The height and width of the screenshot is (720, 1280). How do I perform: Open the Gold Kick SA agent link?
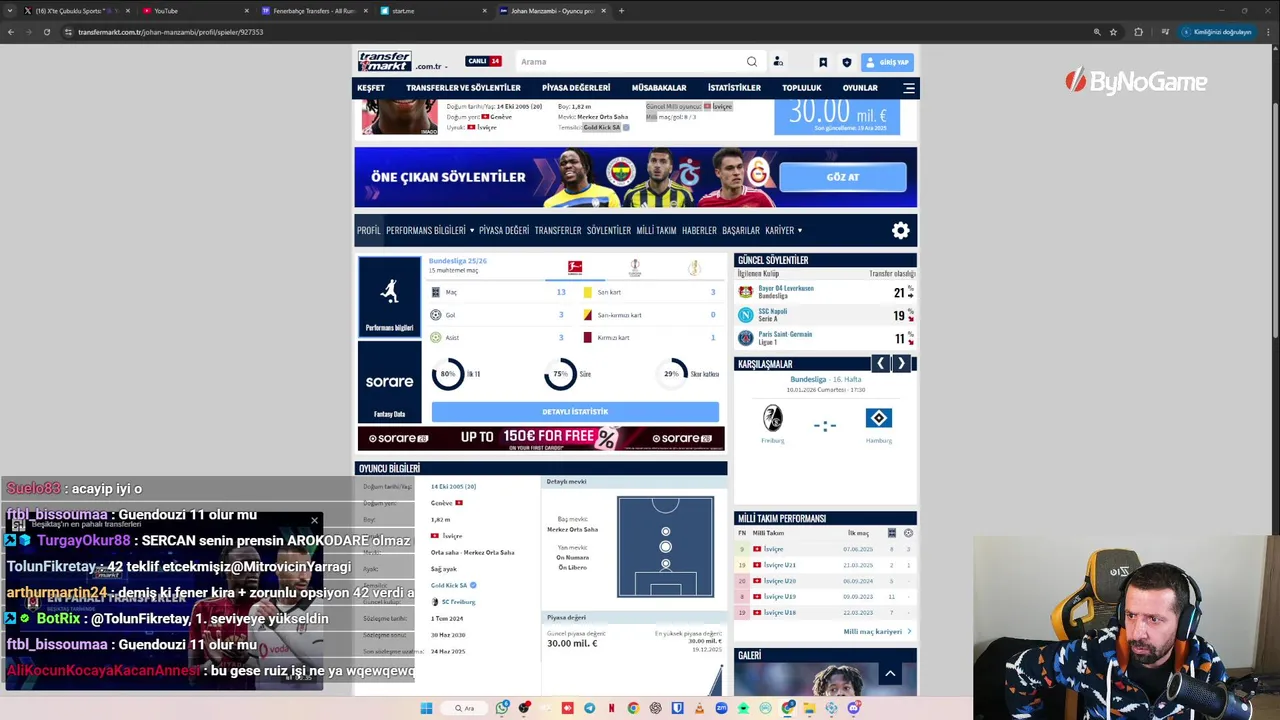[x=449, y=585]
